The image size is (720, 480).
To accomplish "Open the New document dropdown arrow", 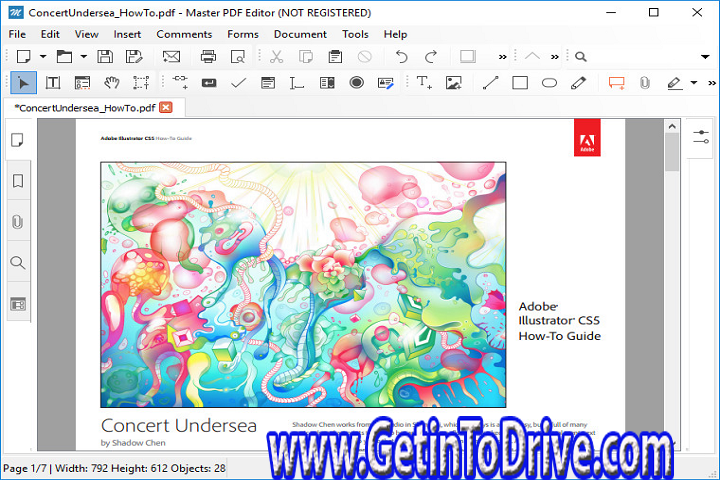I will click(43, 56).
